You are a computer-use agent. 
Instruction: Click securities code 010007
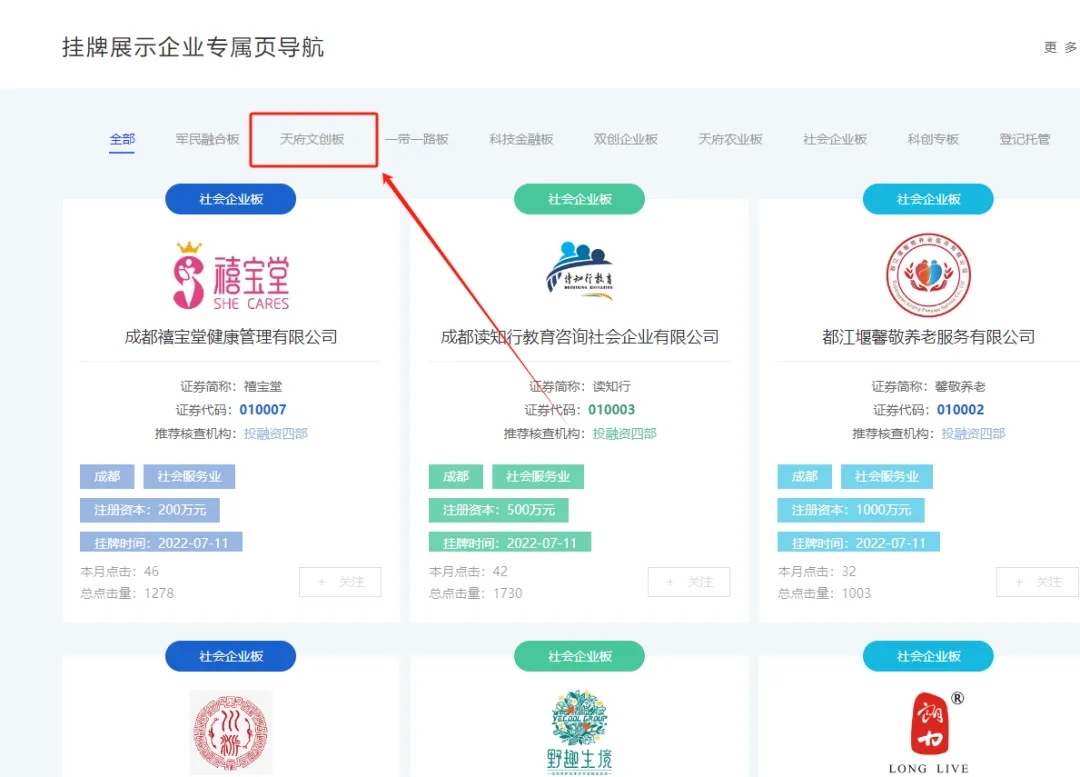pyautogui.click(x=262, y=410)
